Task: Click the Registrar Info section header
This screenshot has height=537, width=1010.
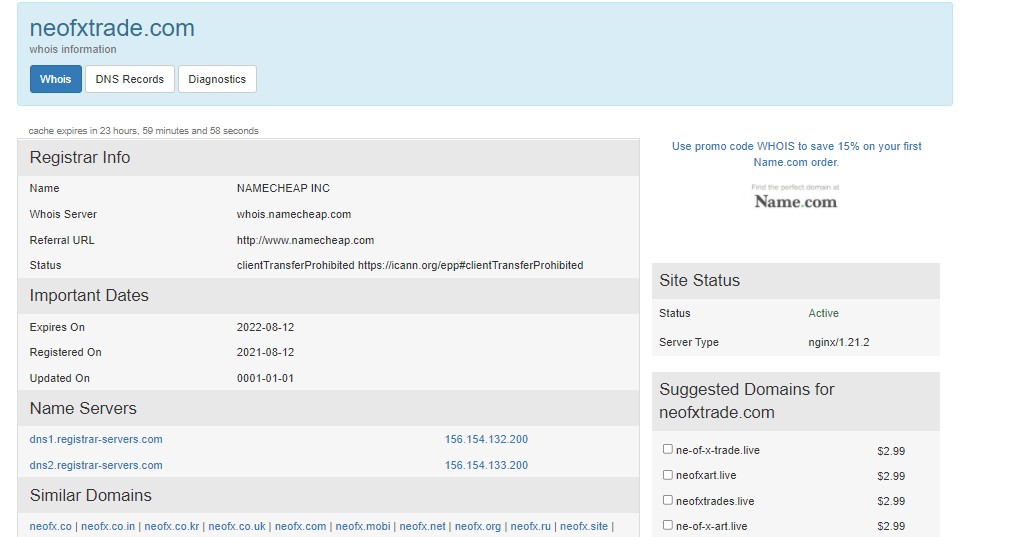Action: coord(329,157)
